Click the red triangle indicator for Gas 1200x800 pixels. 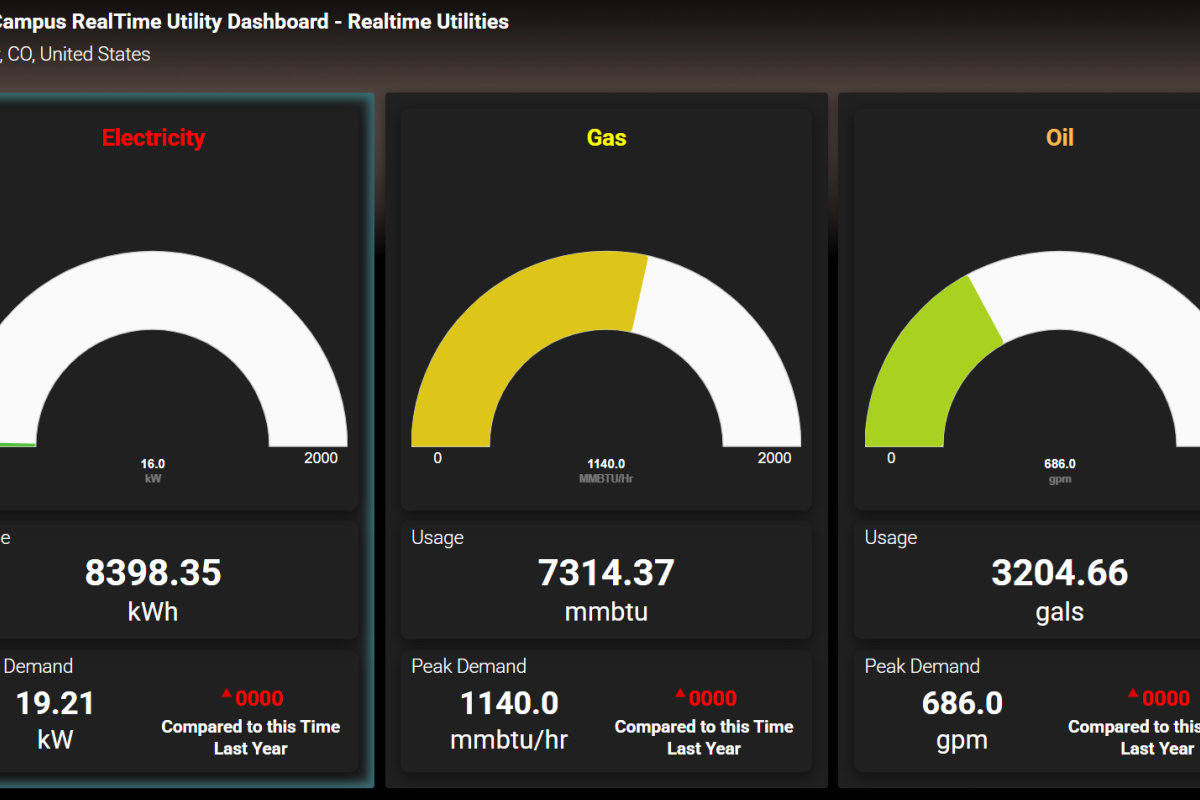680,695
